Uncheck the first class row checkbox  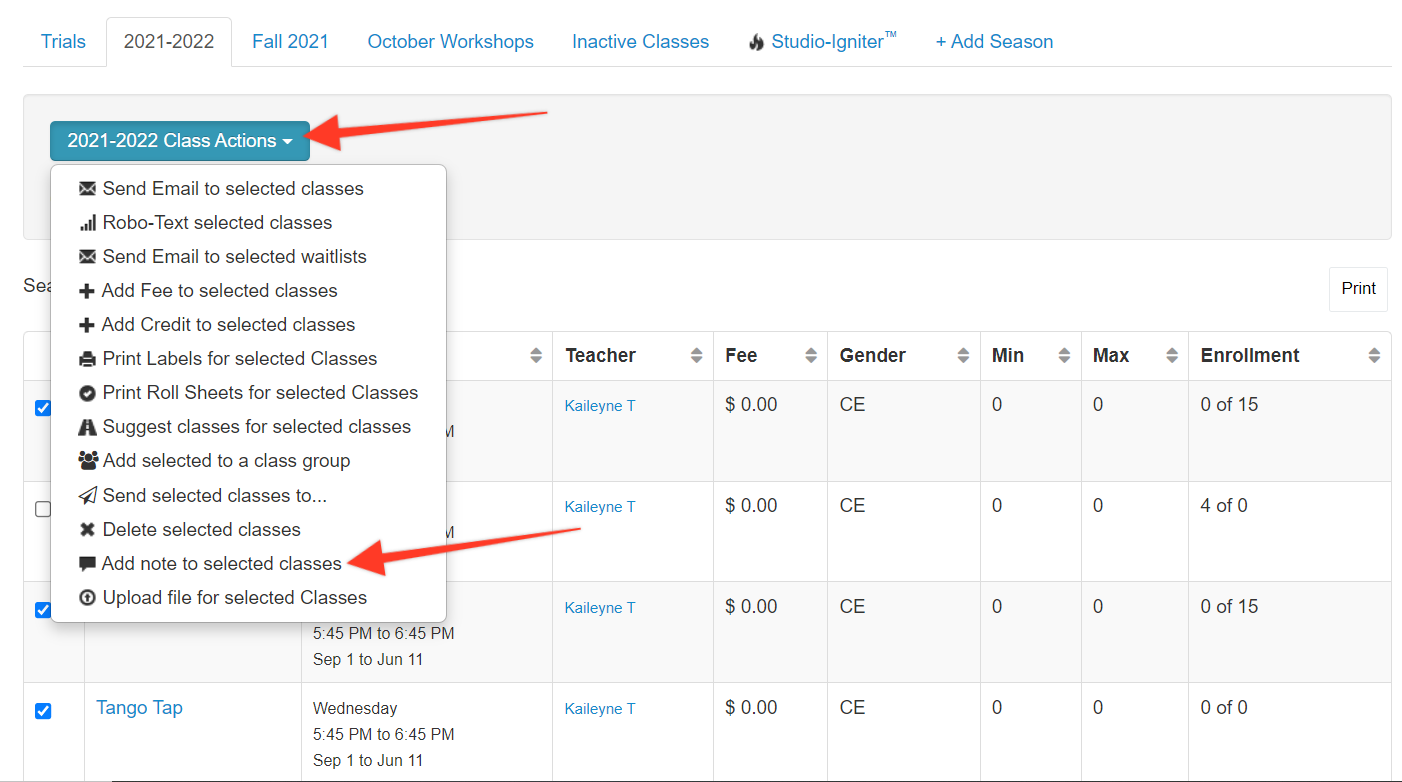click(x=43, y=408)
